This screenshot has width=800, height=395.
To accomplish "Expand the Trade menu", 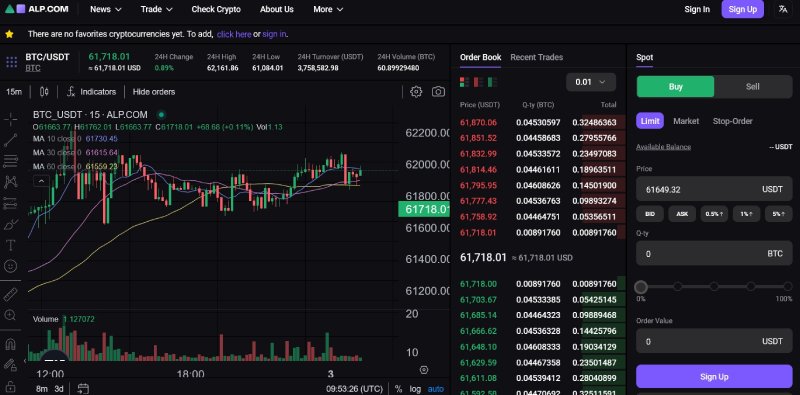I will coord(157,9).
